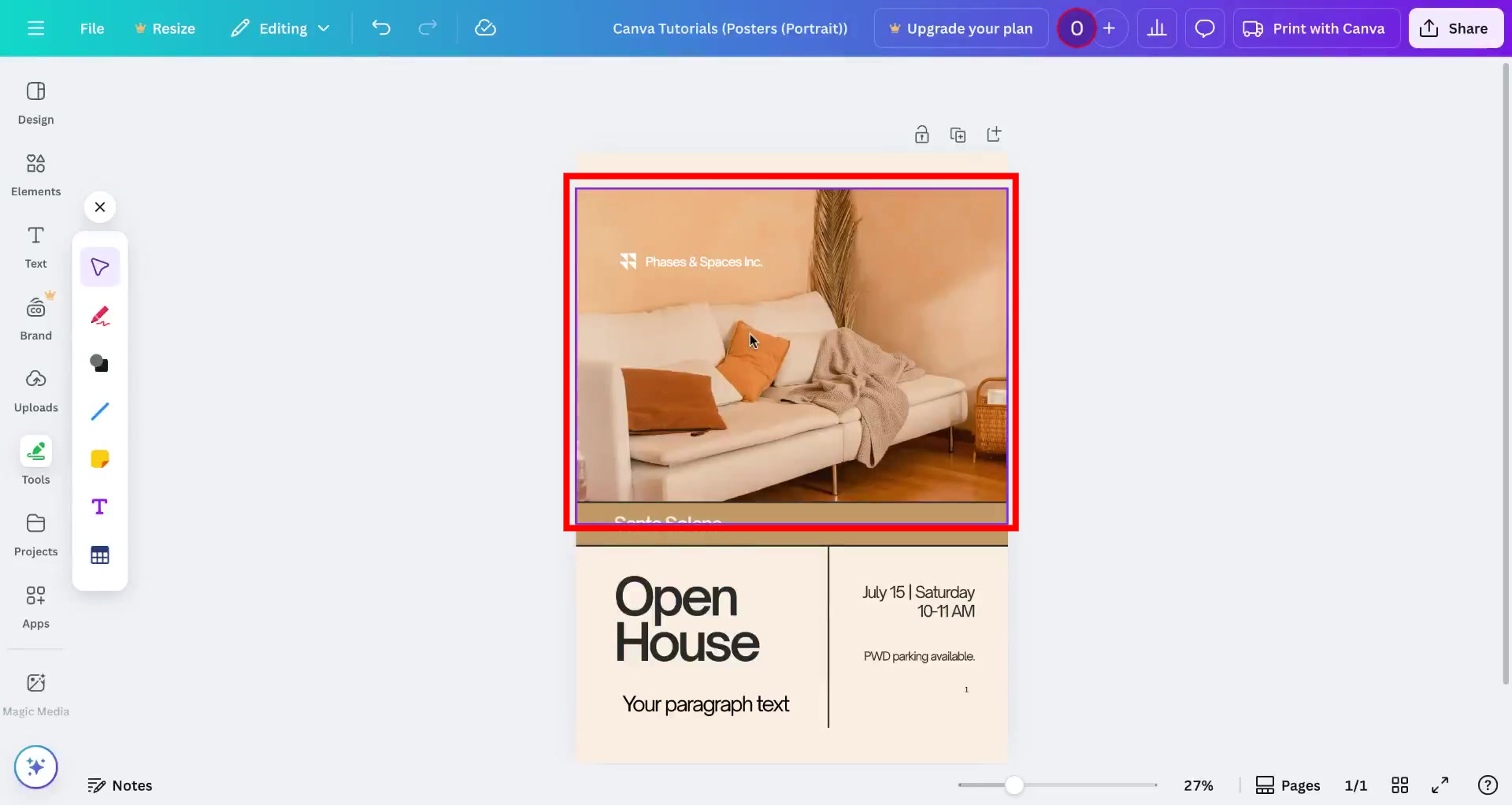Expand the Pages panel
This screenshot has height=805, width=1512.
coord(1288,785)
